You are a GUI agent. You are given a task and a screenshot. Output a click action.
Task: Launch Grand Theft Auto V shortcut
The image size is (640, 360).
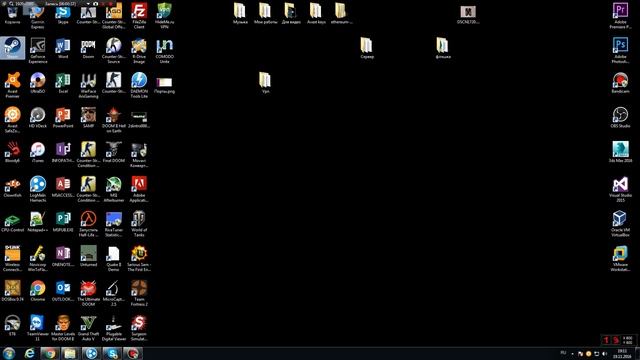(88, 328)
